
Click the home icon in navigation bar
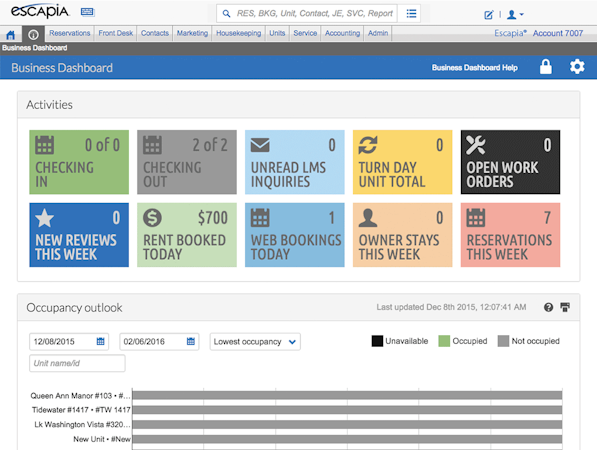[11, 35]
